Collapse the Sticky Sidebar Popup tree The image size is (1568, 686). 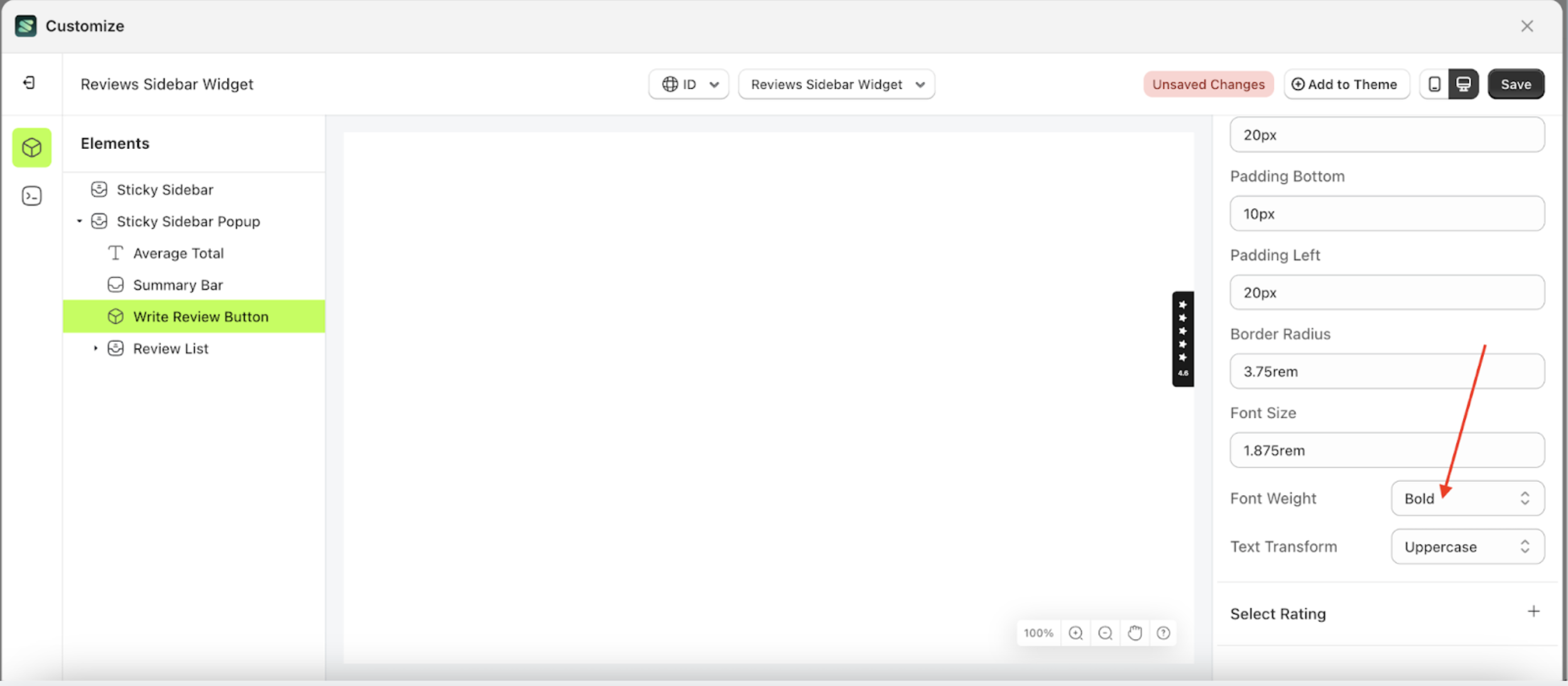pos(80,220)
